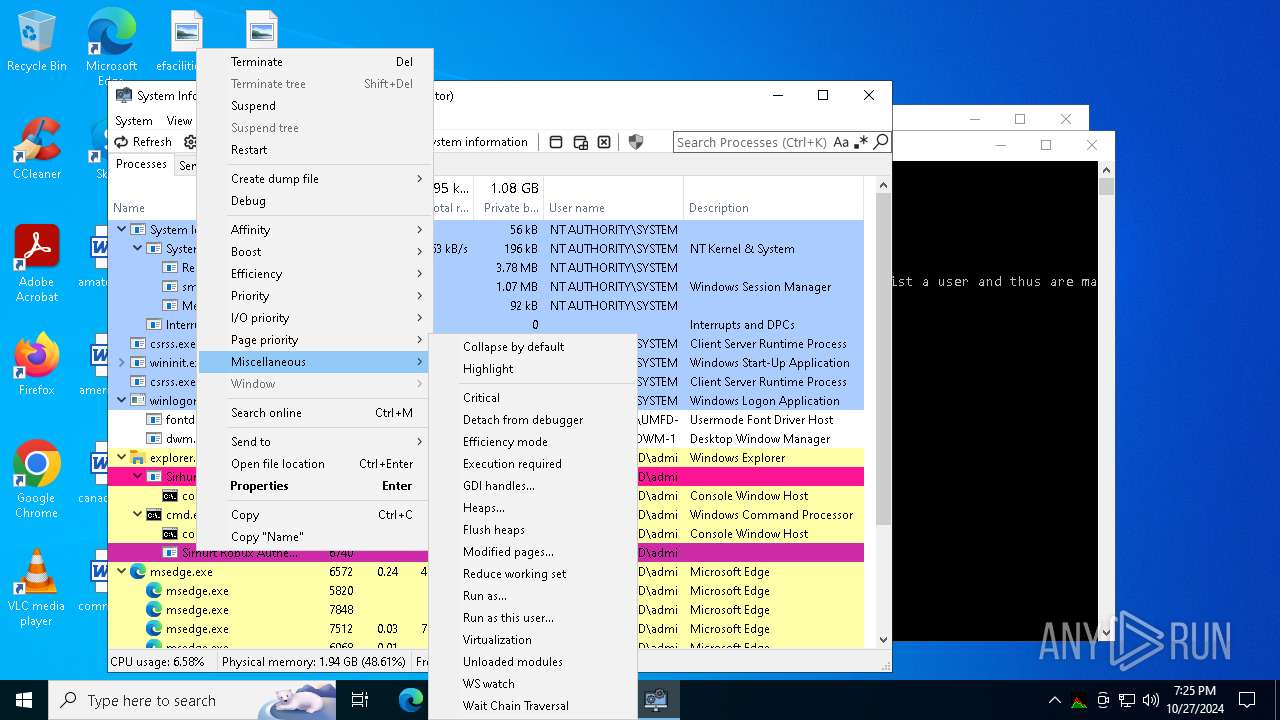Toggle the Critical process option
1280x720 pixels.
tap(533, 398)
